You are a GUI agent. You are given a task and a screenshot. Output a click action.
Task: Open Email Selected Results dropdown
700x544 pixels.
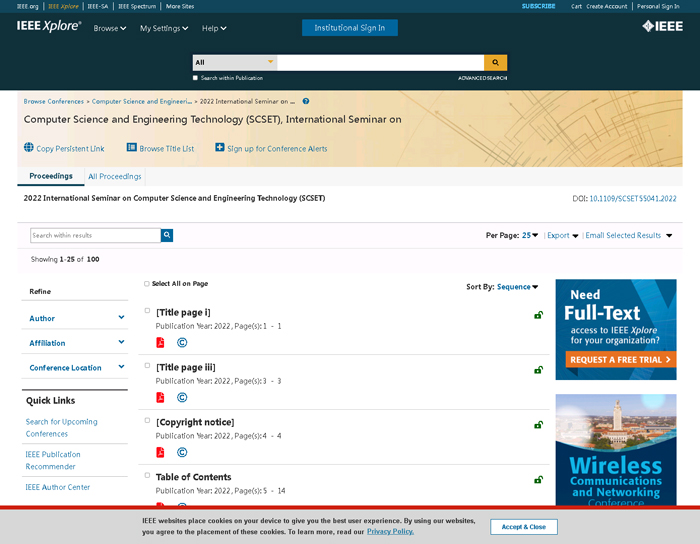(629, 235)
